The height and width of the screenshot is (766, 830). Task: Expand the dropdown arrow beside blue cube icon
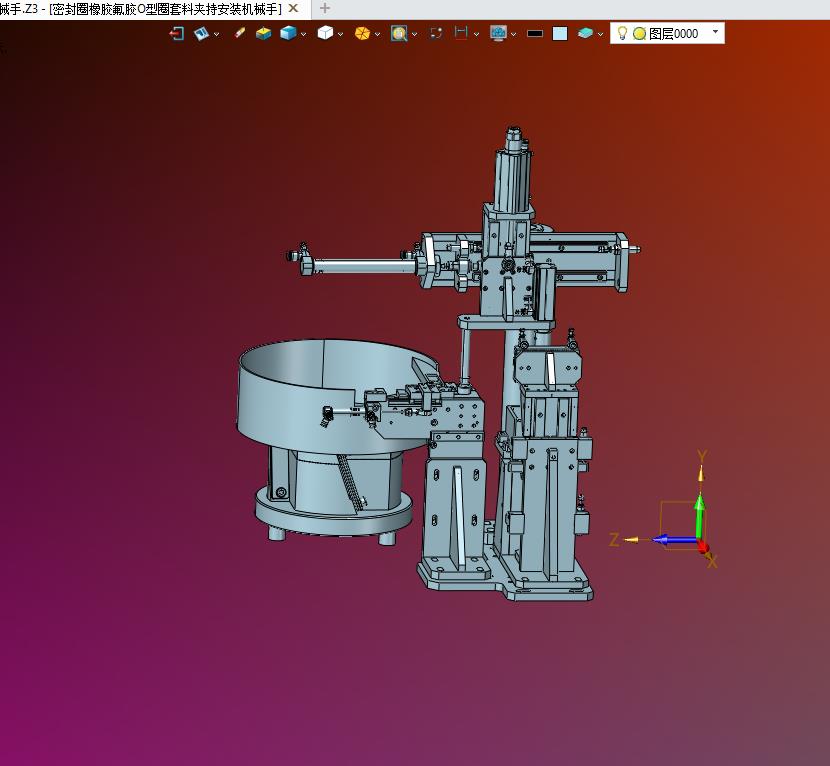(303, 34)
